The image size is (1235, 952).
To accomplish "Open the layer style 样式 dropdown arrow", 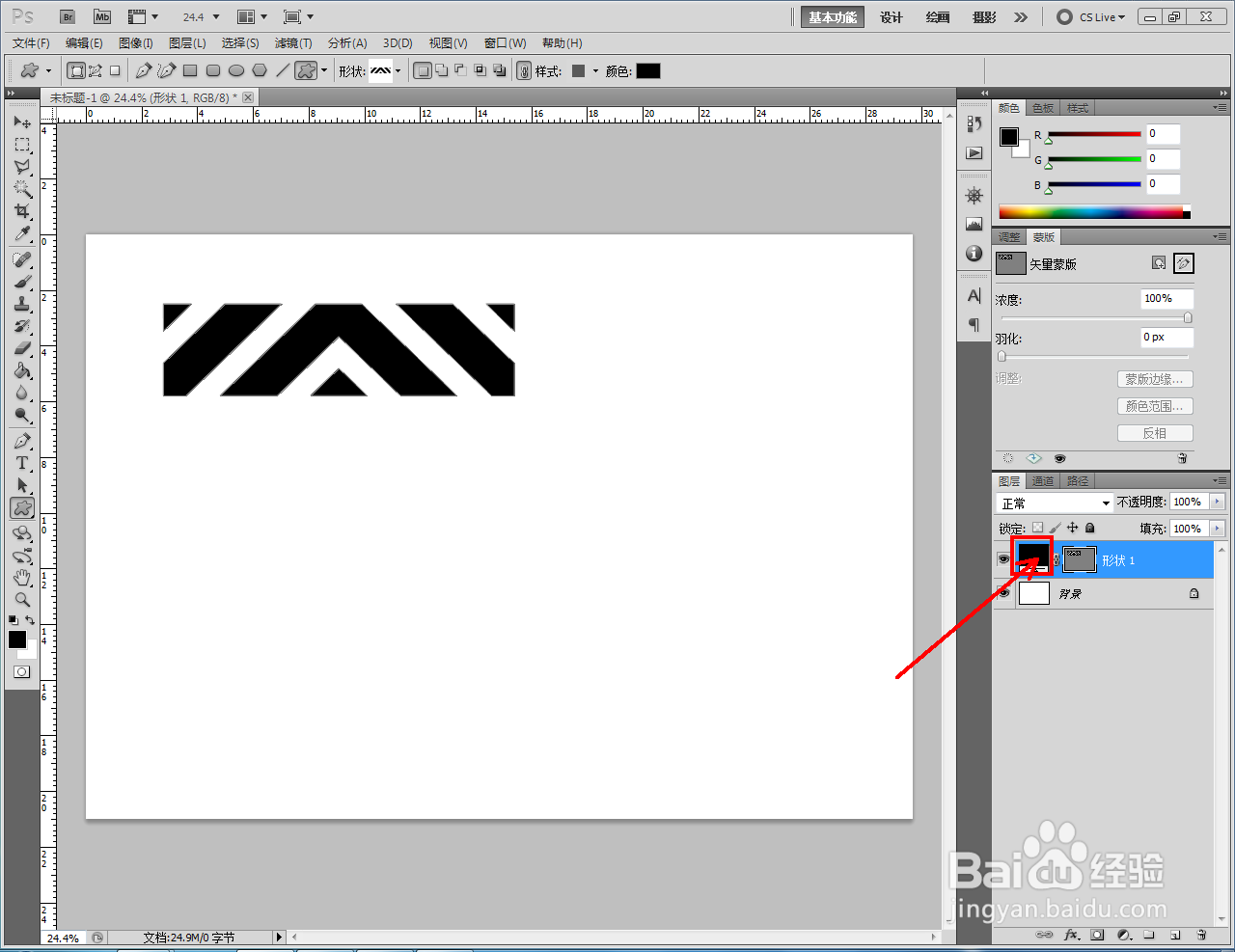I will tap(595, 70).
